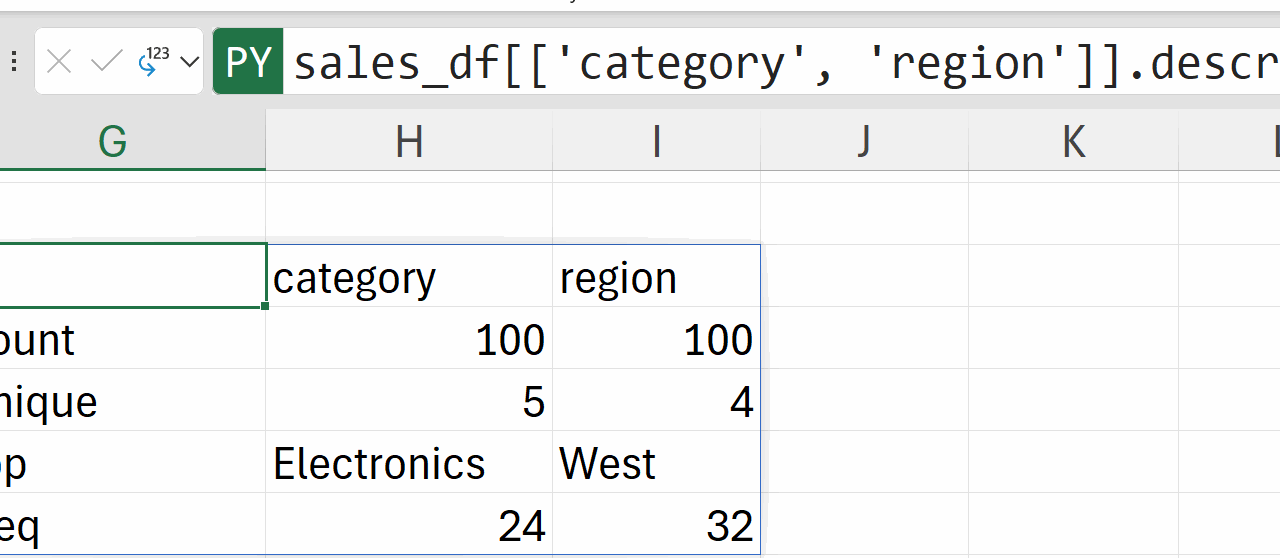This screenshot has width=1280, height=558.
Task: Click the 'category' header cell
Action: [409, 278]
